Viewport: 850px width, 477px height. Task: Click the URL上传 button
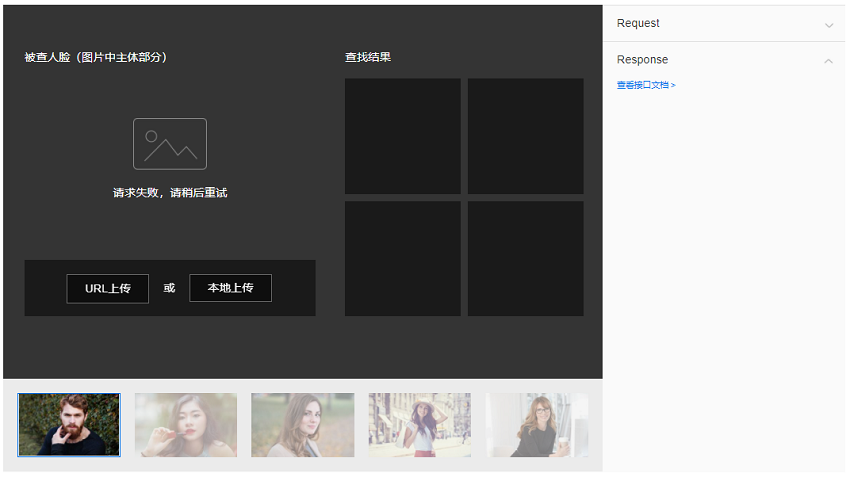(107, 288)
